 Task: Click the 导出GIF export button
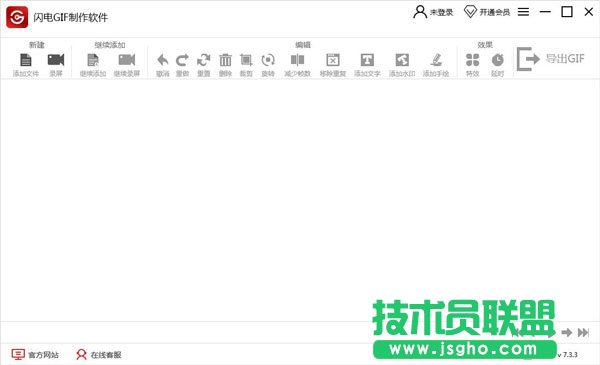click(551, 59)
